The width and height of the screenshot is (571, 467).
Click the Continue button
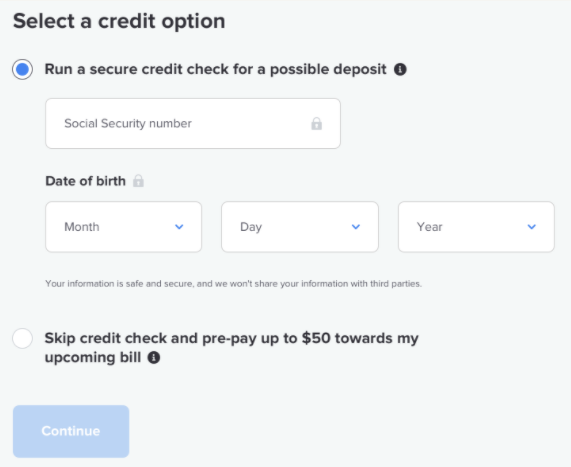pos(71,431)
